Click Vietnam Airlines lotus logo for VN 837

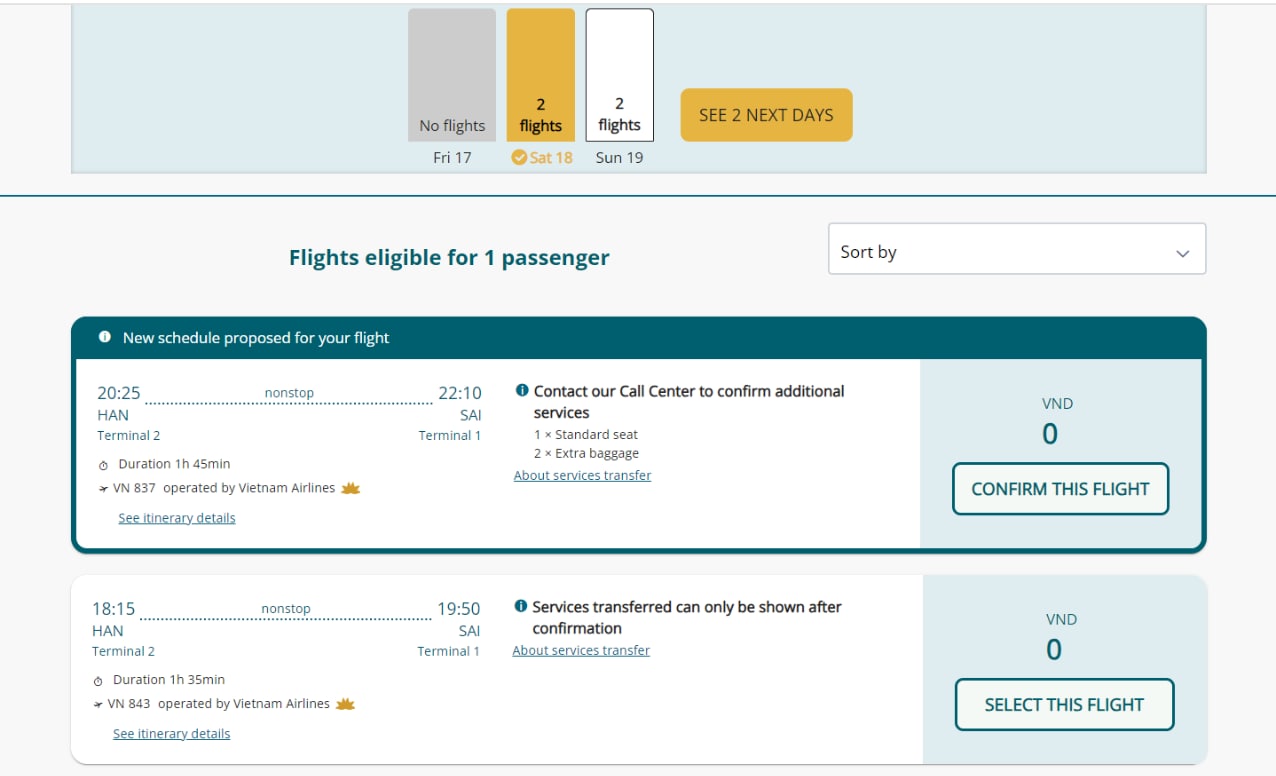click(350, 488)
